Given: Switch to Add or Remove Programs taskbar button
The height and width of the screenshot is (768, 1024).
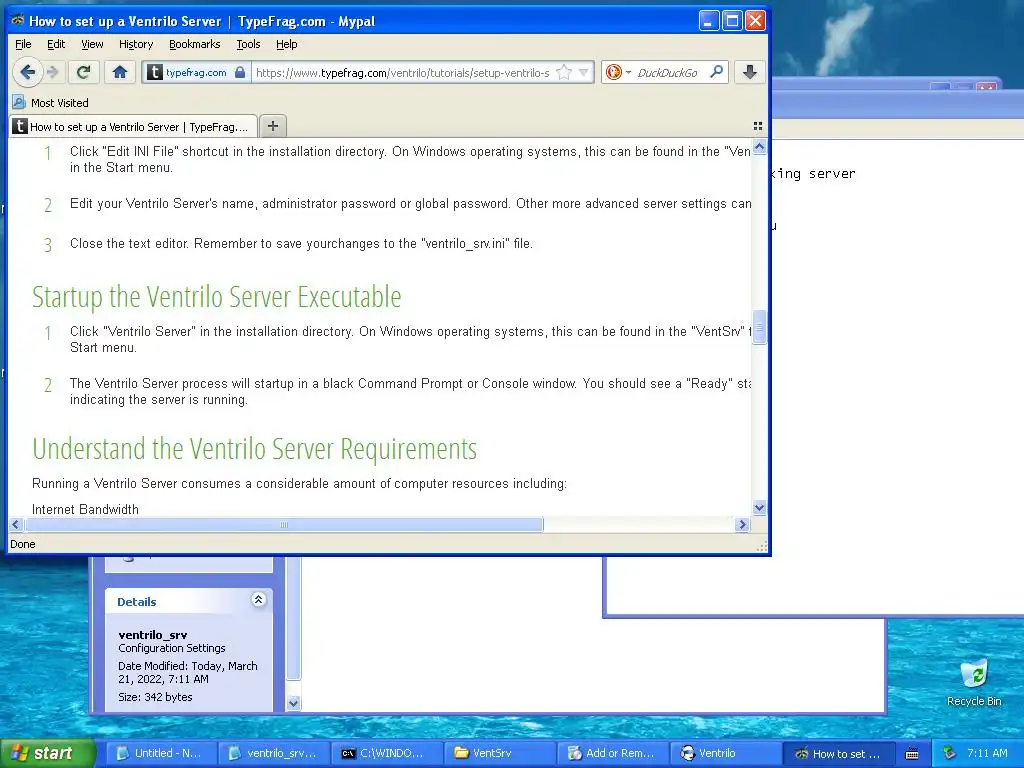Looking at the screenshot, I should (x=611, y=753).
